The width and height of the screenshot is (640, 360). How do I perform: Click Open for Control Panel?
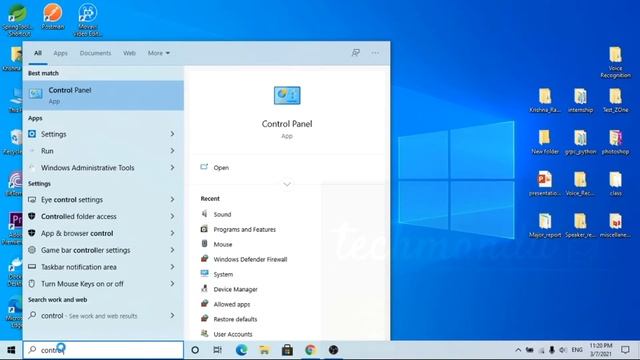[221, 167]
